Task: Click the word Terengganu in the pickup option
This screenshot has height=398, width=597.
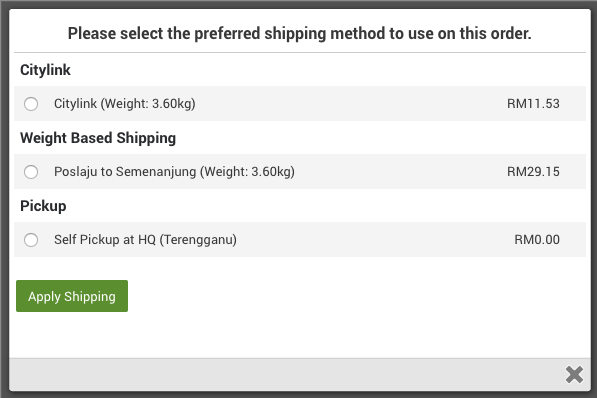Action: (198, 240)
